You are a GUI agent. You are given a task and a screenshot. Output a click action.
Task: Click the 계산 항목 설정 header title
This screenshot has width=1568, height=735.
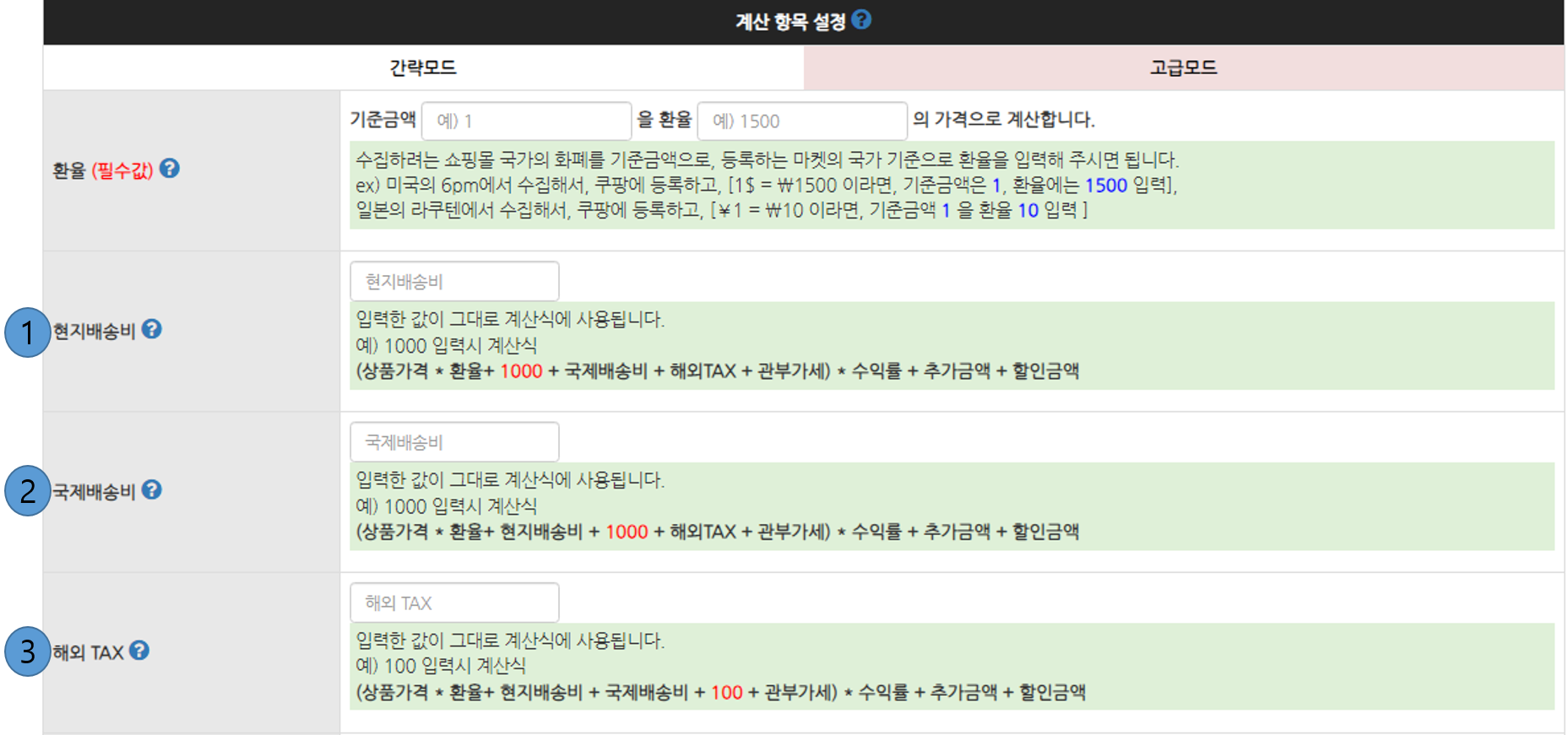(789, 22)
